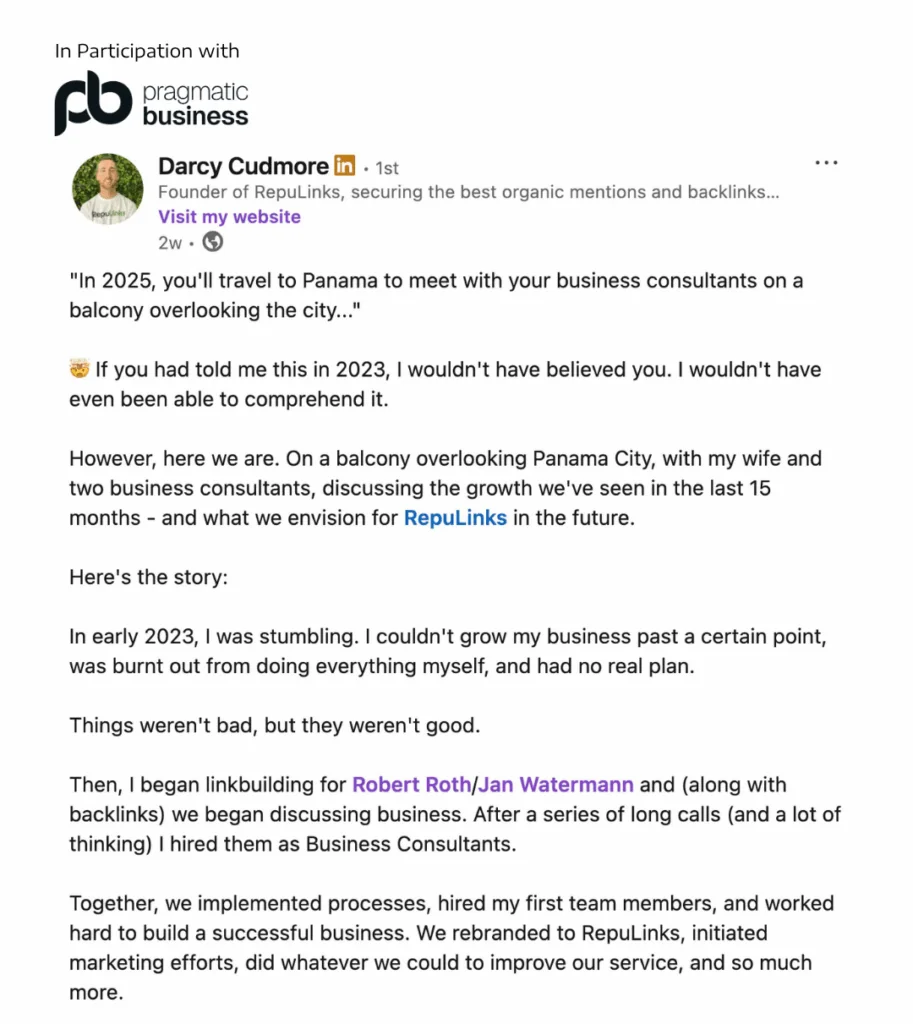Click the ellipsis icon at the top right
The height and width of the screenshot is (1024, 913).
click(826, 161)
